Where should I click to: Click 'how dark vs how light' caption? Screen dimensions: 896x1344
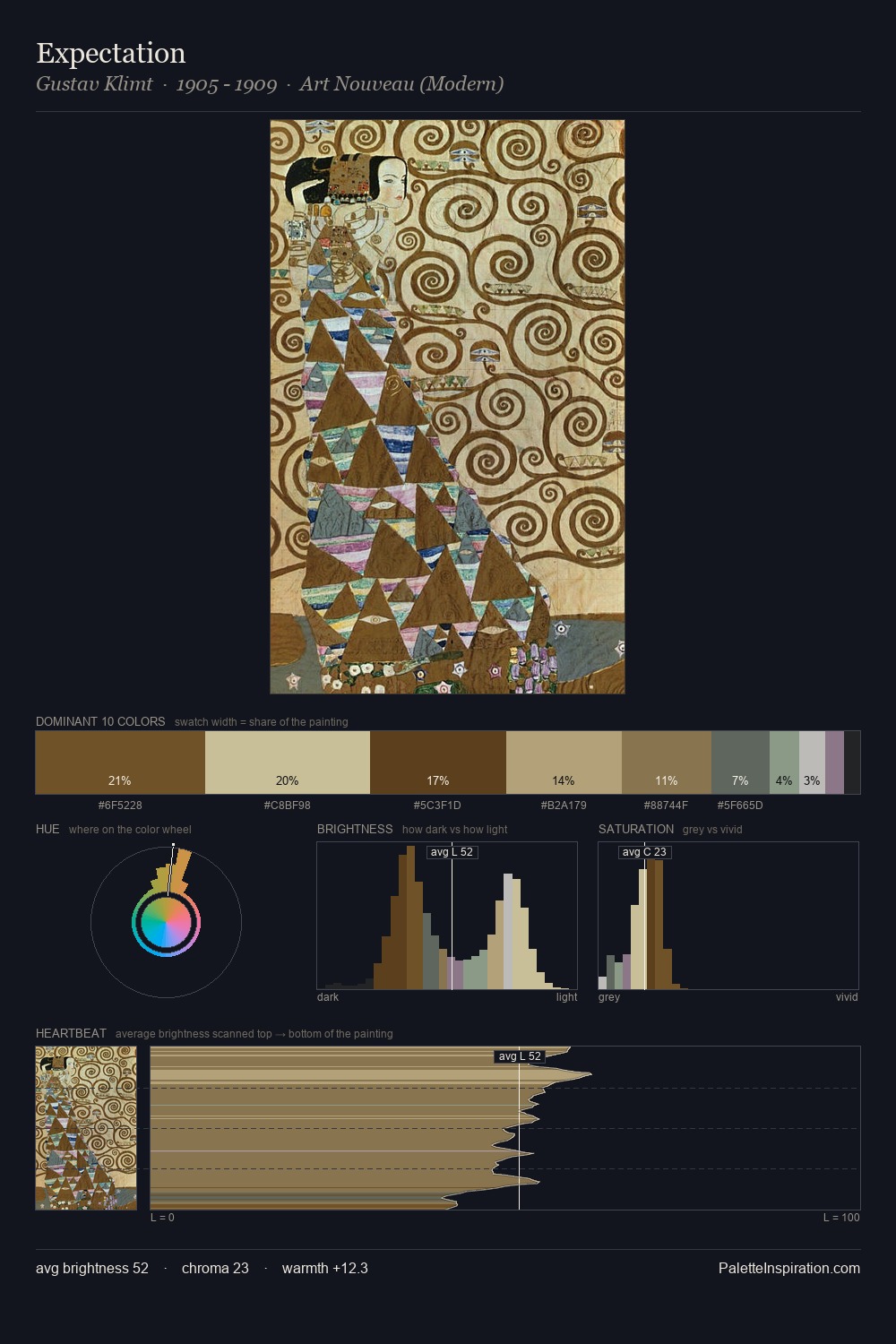coord(455,830)
